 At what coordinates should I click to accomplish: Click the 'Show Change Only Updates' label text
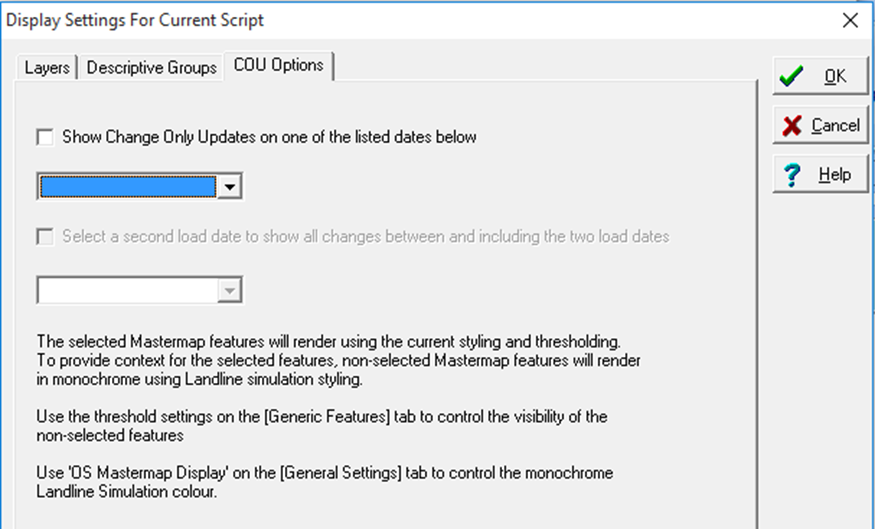(269, 137)
